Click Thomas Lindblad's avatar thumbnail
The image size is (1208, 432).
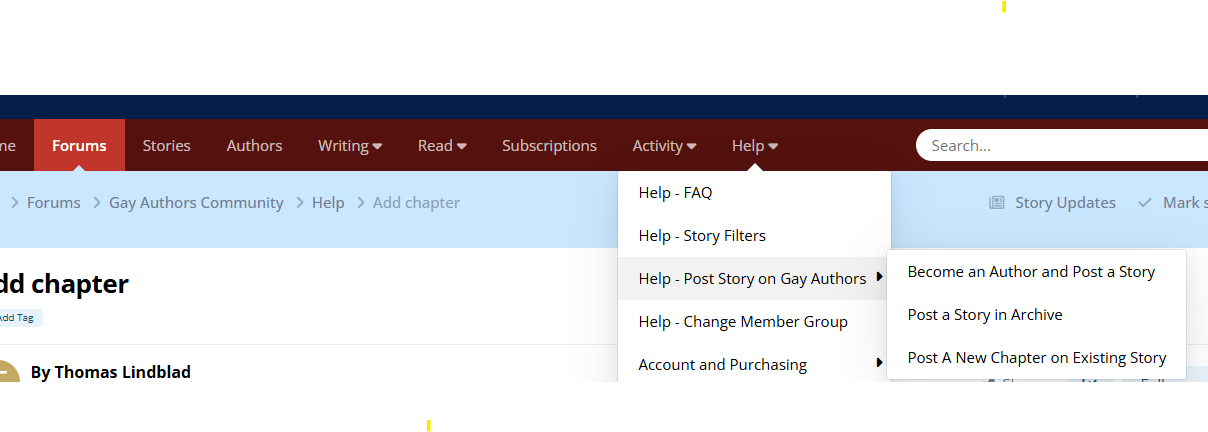6,372
